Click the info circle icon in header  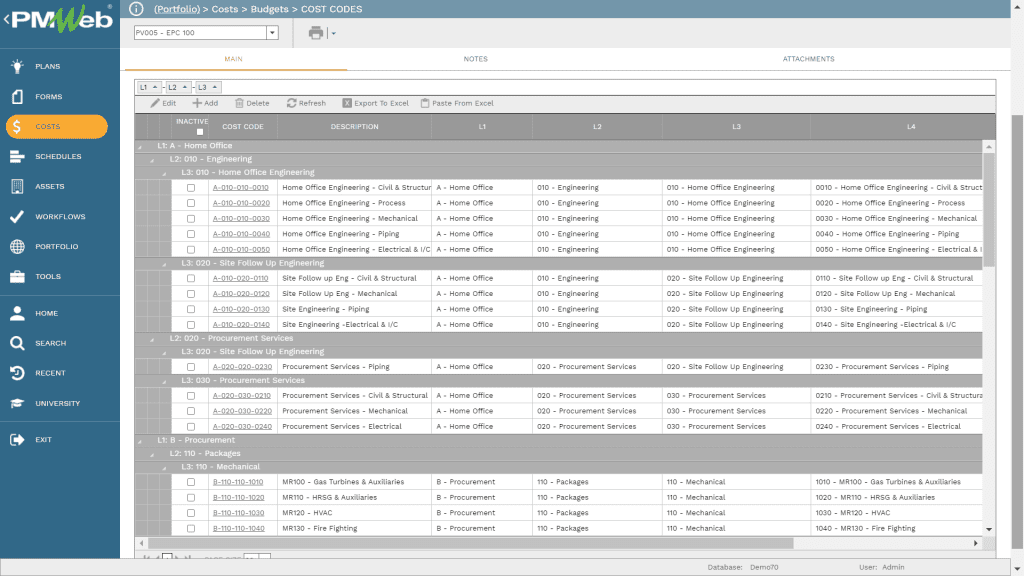pyautogui.click(x=136, y=8)
